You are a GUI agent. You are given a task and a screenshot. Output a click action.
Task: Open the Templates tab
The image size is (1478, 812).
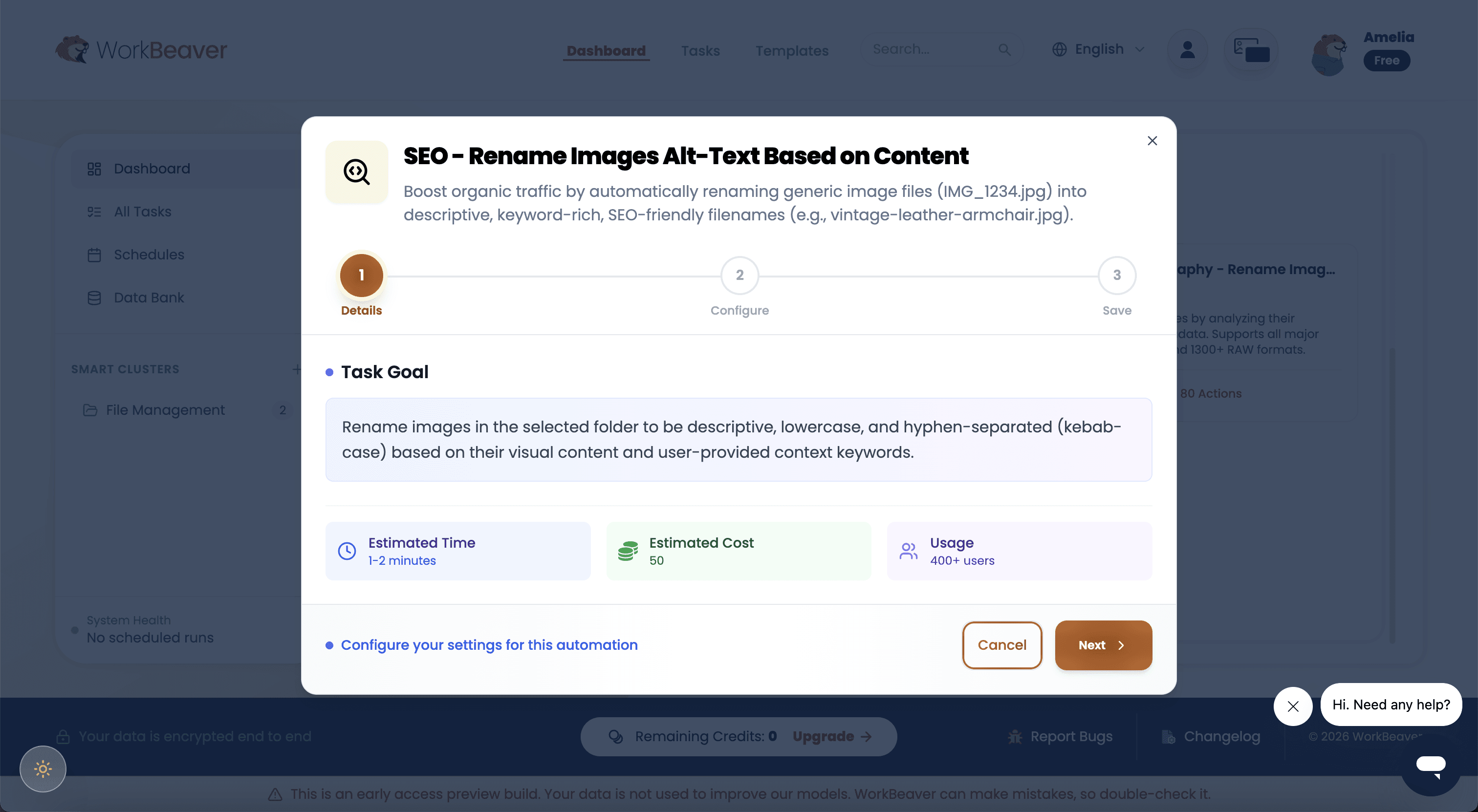tap(792, 50)
